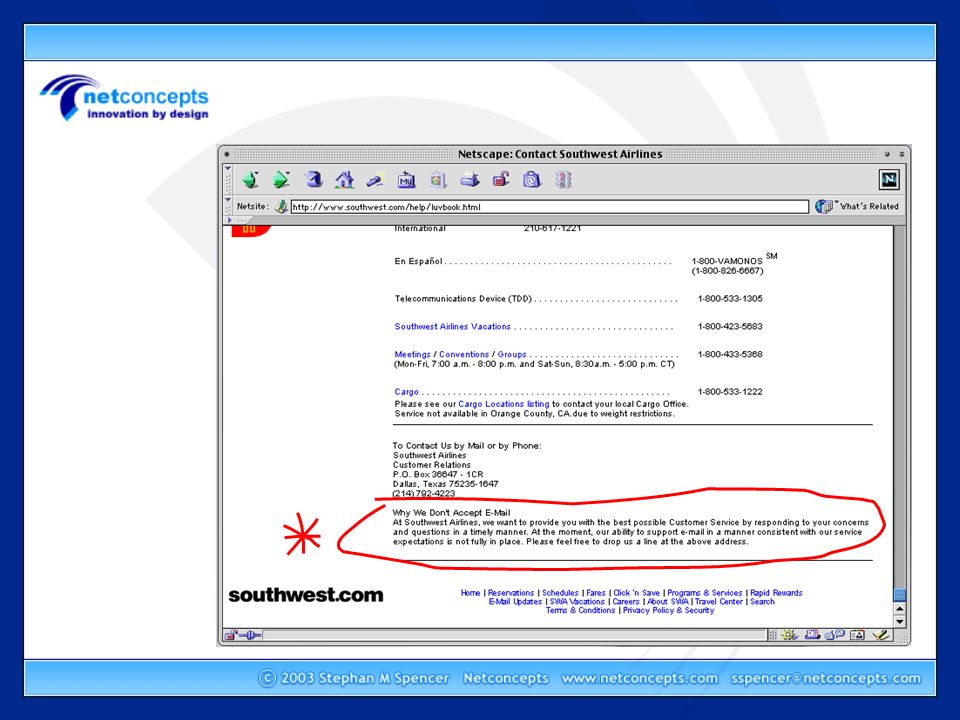This screenshot has width=960, height=720.
Task: Open the Security padlock icon
Action: pos(501,179)
